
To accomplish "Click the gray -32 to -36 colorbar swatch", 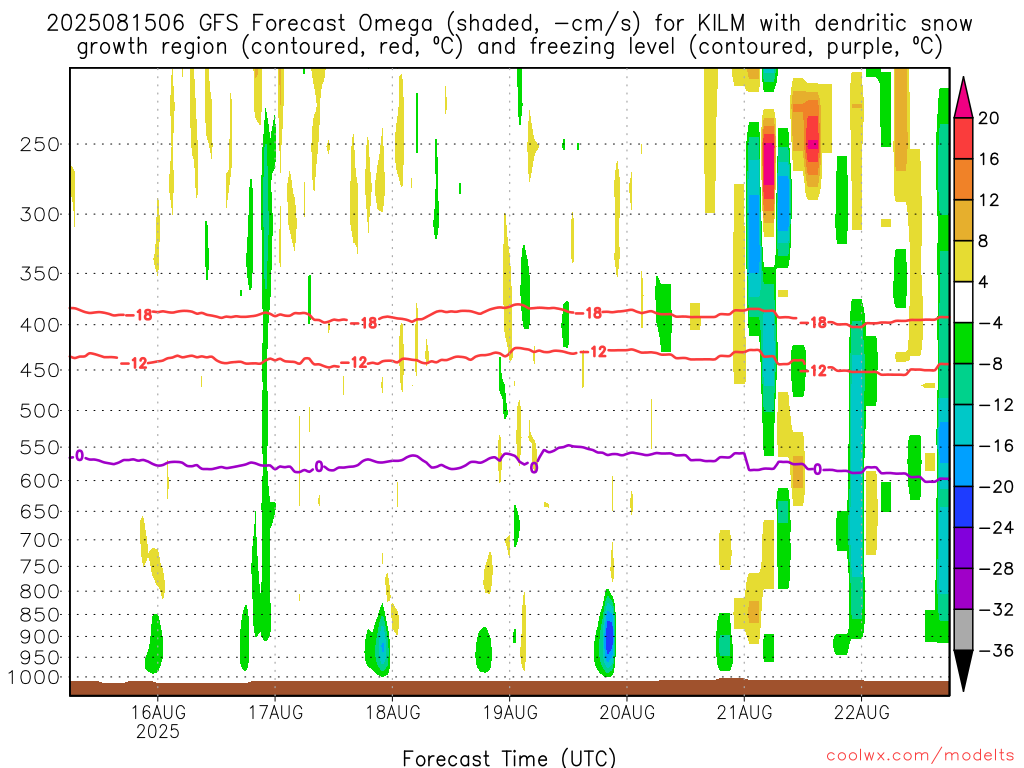I will pyautogui.click(x=963, y=630).
